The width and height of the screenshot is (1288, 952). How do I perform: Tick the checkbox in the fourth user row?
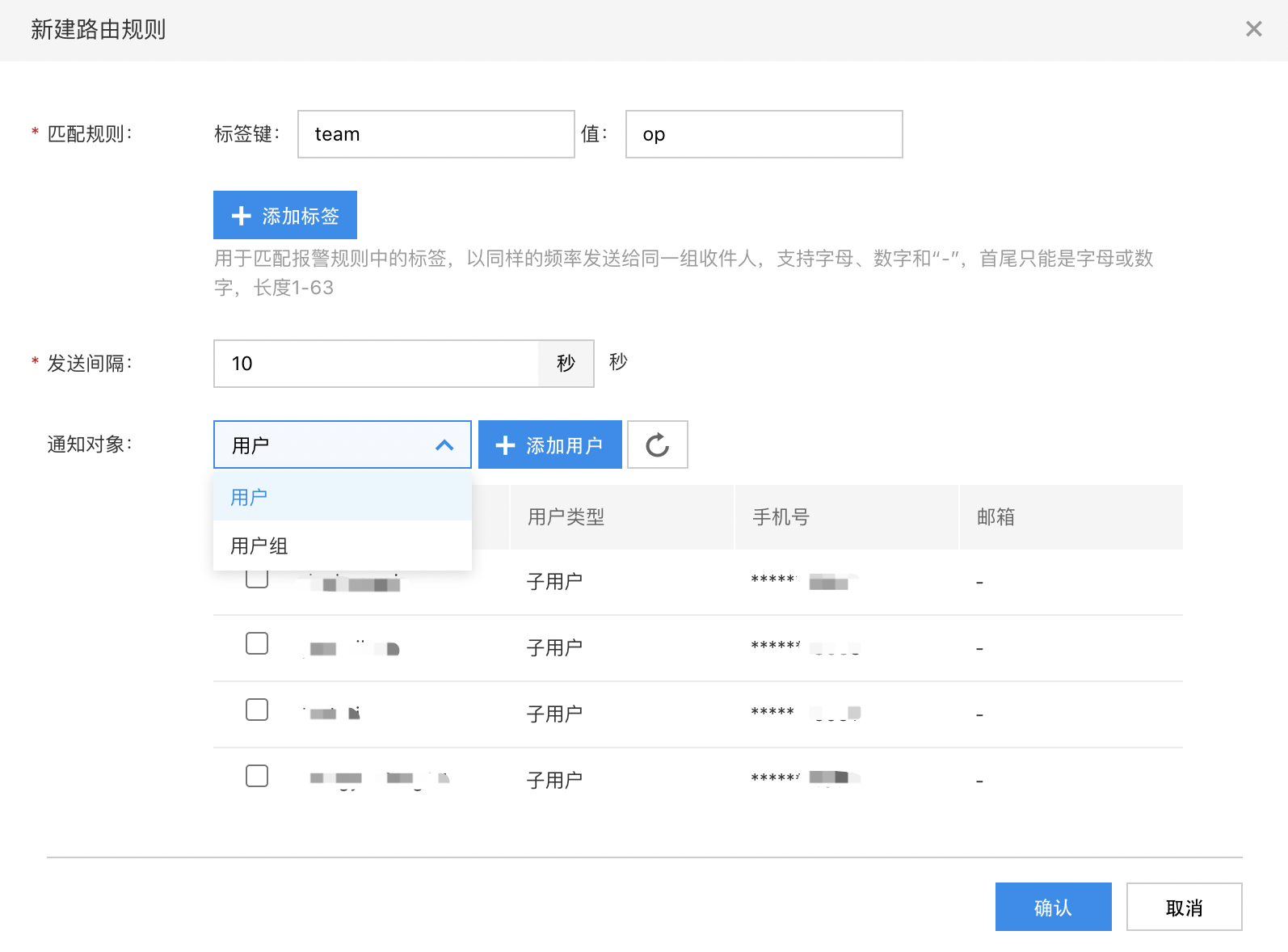[257, 776]
